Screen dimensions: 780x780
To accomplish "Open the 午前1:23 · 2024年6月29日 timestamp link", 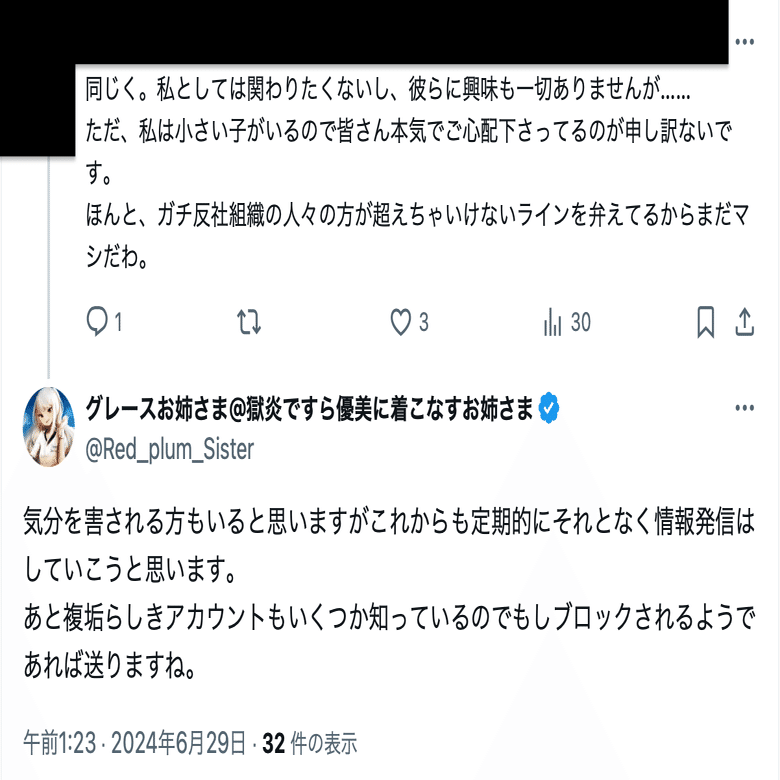I will [x=134, y=743].
